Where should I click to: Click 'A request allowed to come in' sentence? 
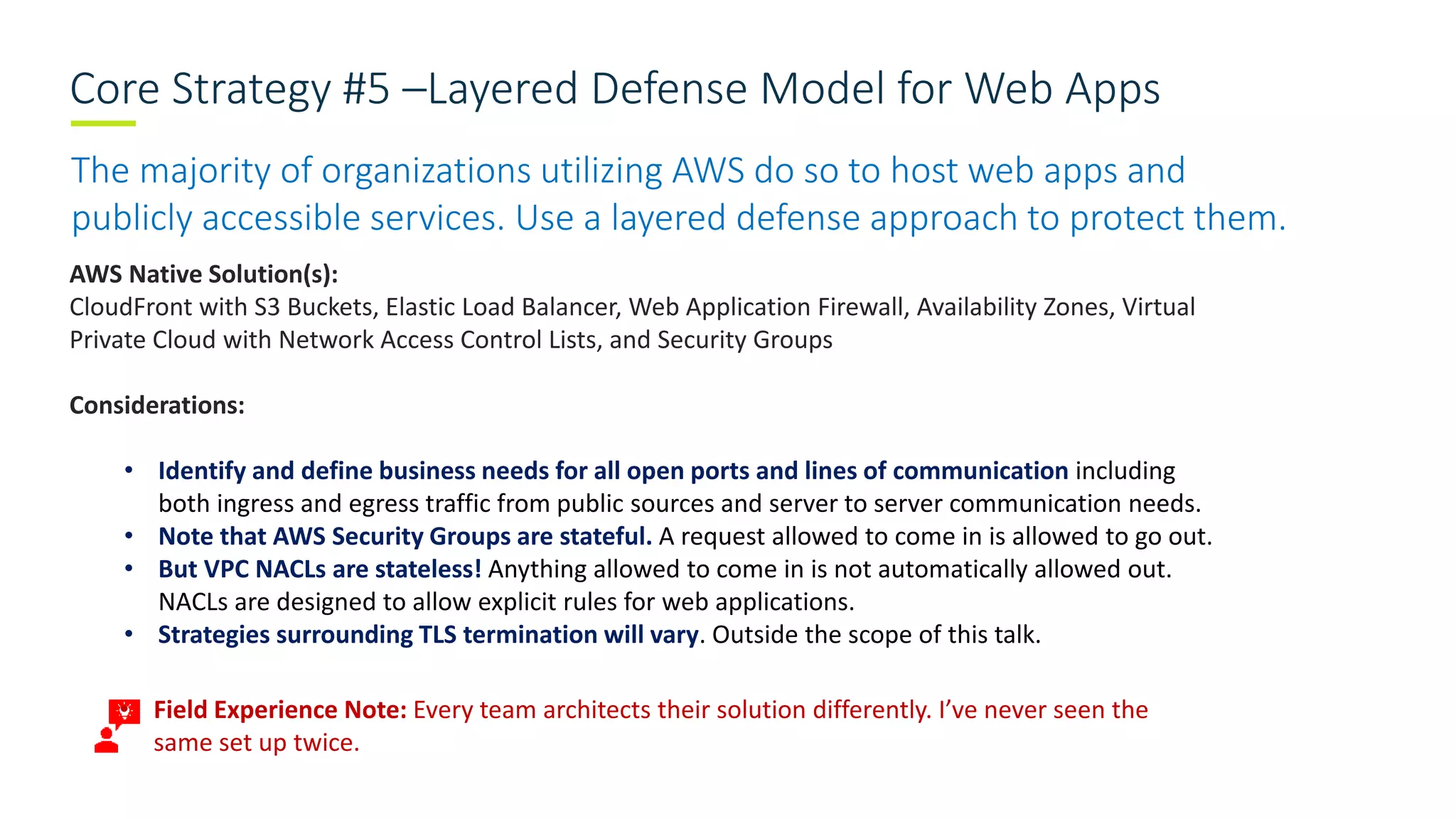coord(936,536)
